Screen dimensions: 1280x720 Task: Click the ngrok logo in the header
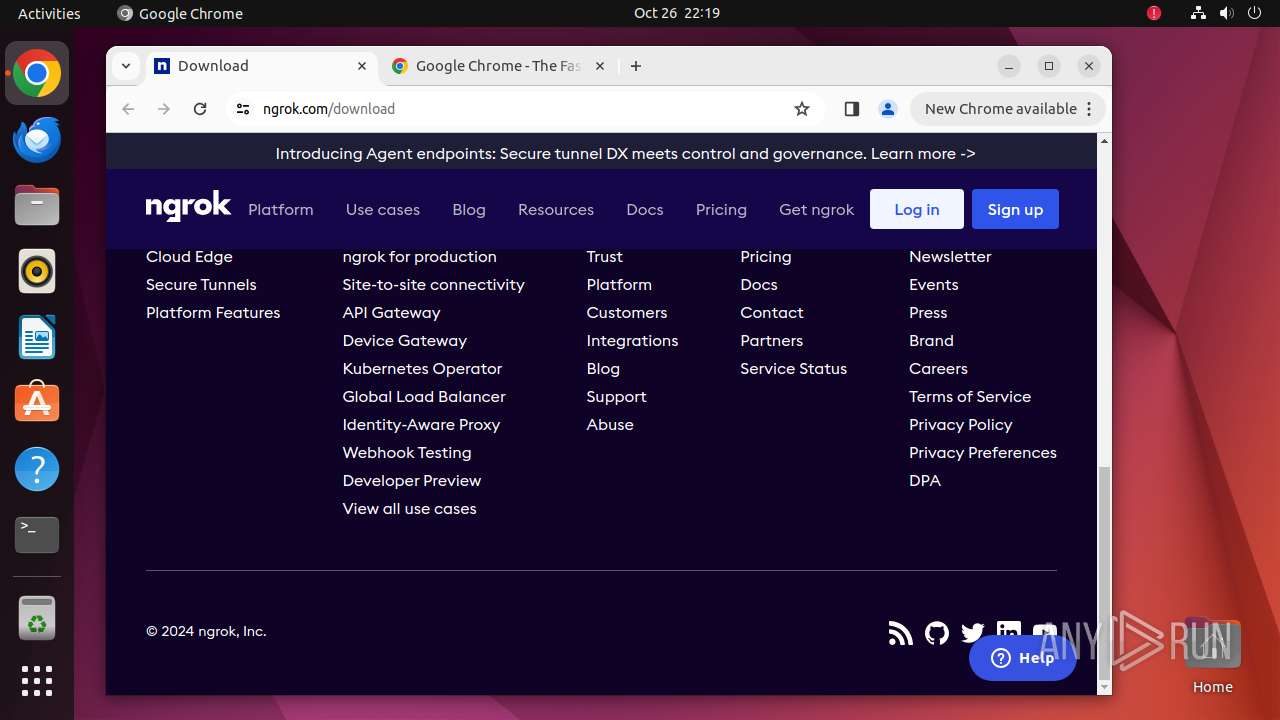pos(188,207)
